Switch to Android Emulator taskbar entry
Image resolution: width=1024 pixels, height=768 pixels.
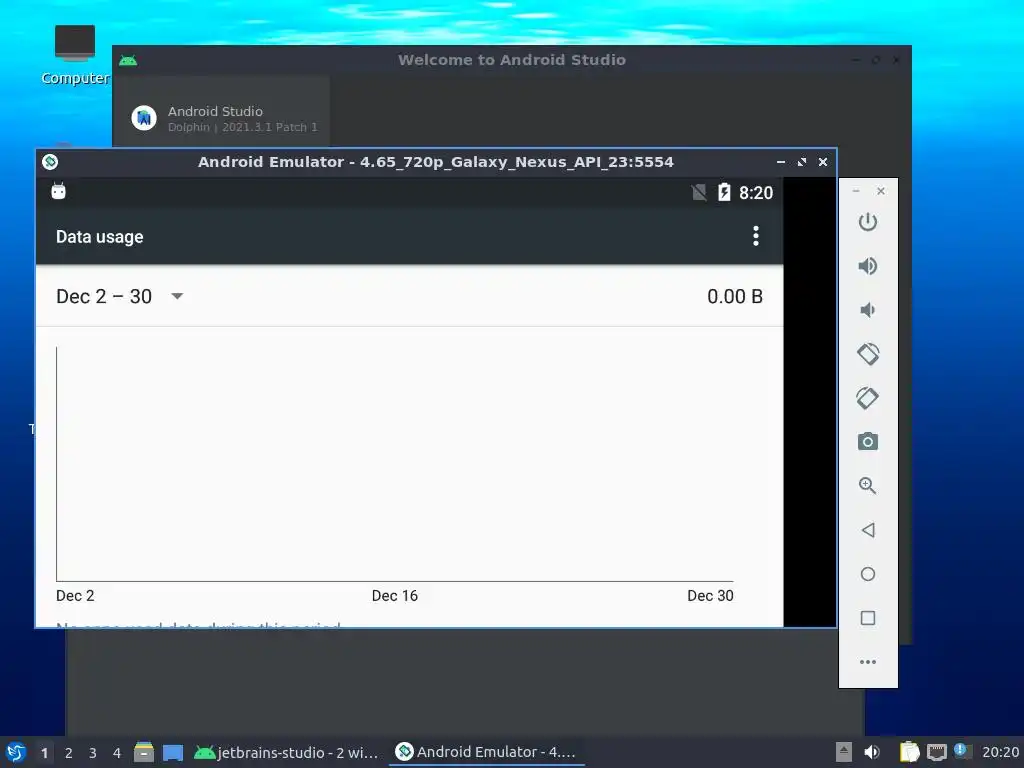click(487, 752)
